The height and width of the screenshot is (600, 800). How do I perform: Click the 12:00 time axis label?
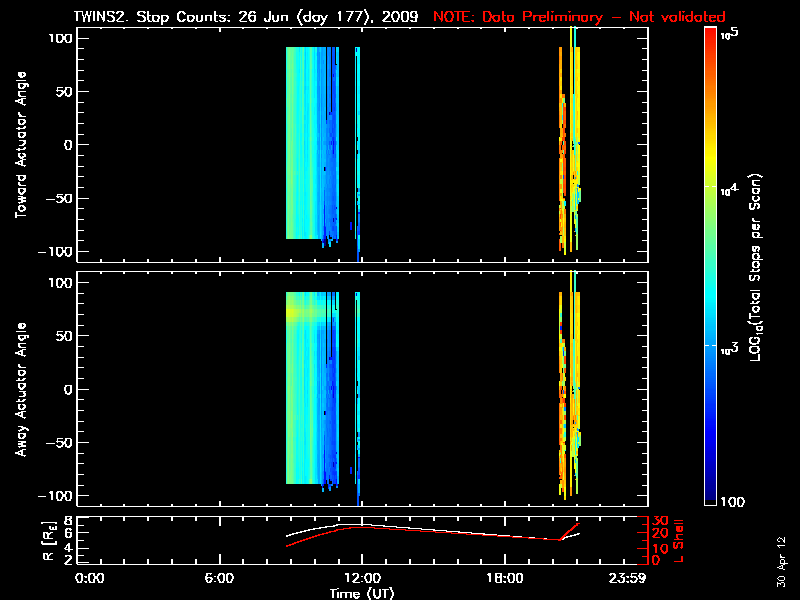[360, 578]
